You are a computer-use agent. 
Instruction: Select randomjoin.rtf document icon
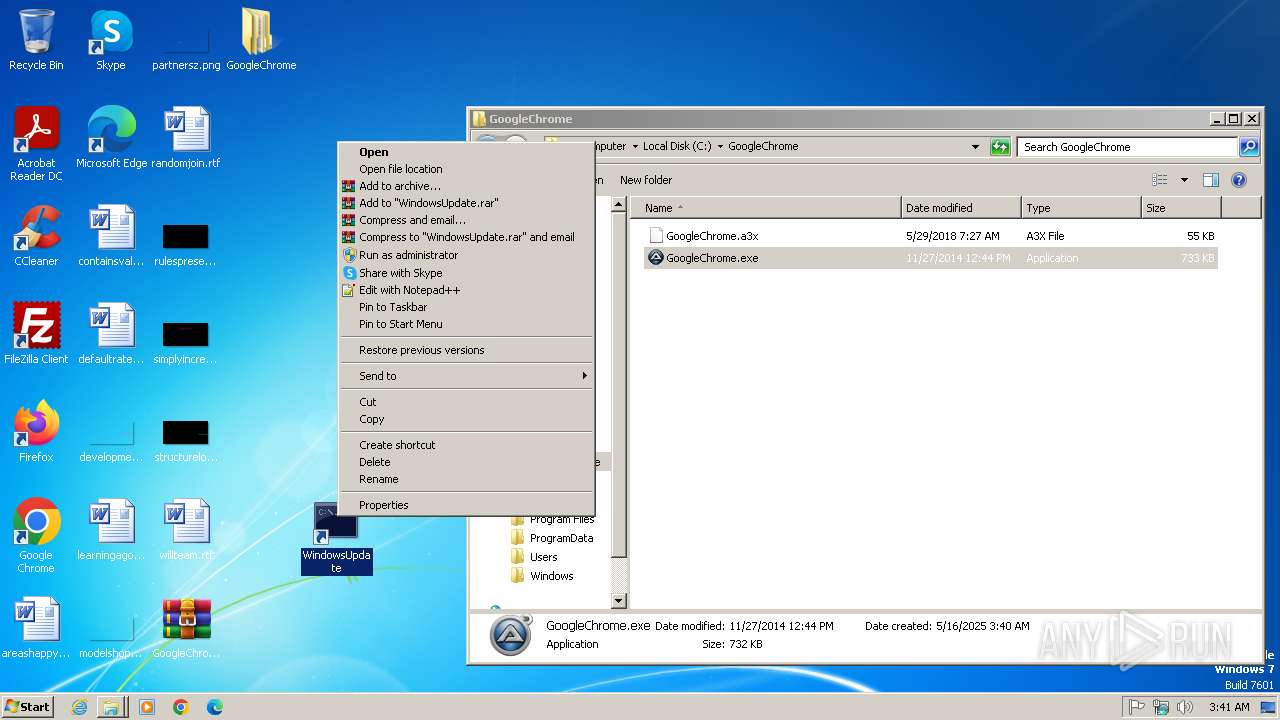tap(186, 138)
